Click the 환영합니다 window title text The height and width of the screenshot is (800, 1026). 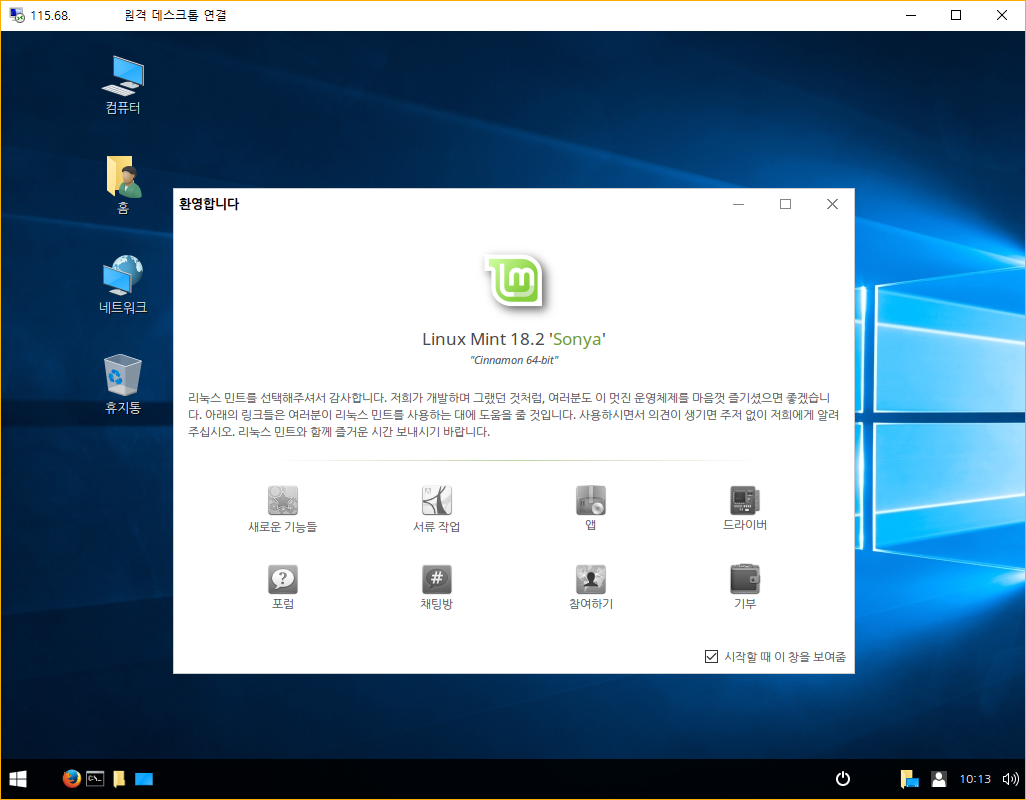tap(209, 204)
